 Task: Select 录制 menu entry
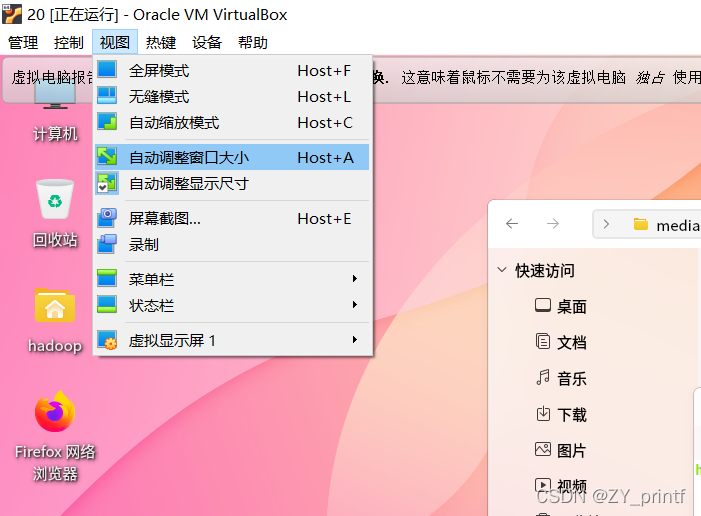[232, 245]
